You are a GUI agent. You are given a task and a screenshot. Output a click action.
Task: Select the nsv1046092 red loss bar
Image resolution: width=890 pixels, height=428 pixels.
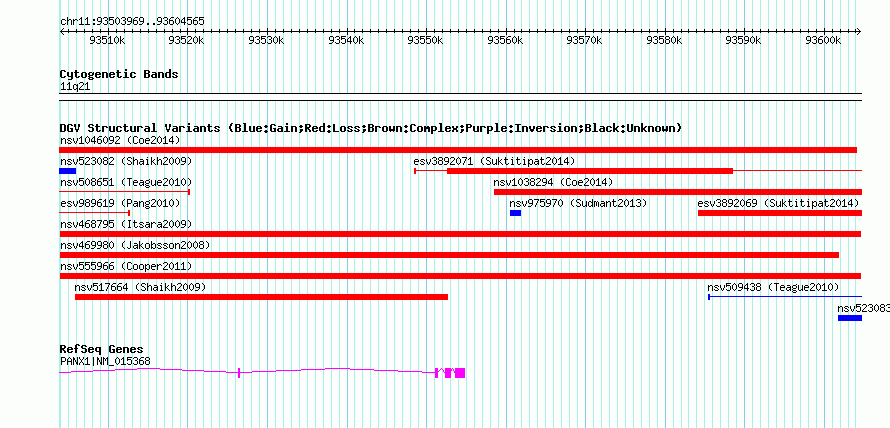pyautogui.click(x=458, y=150)
